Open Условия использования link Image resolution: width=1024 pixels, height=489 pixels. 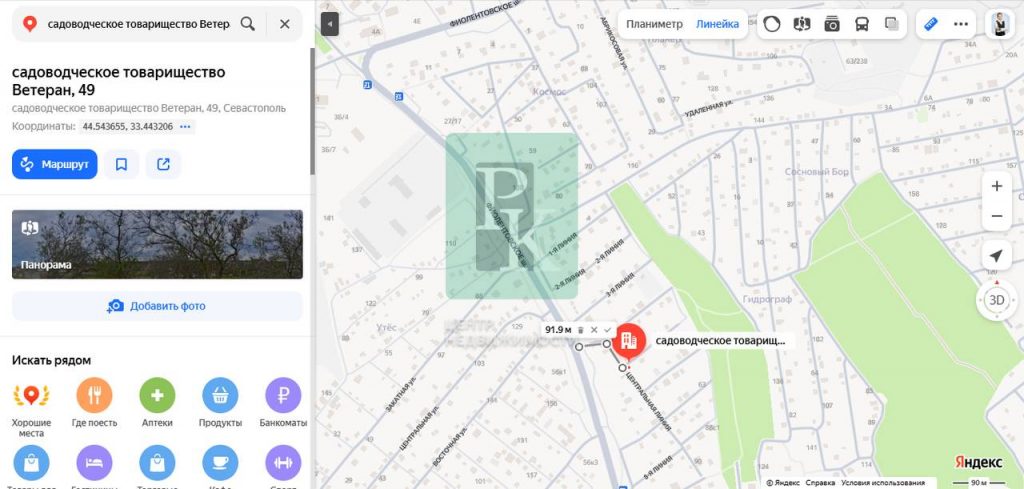(x=882, y=483)
